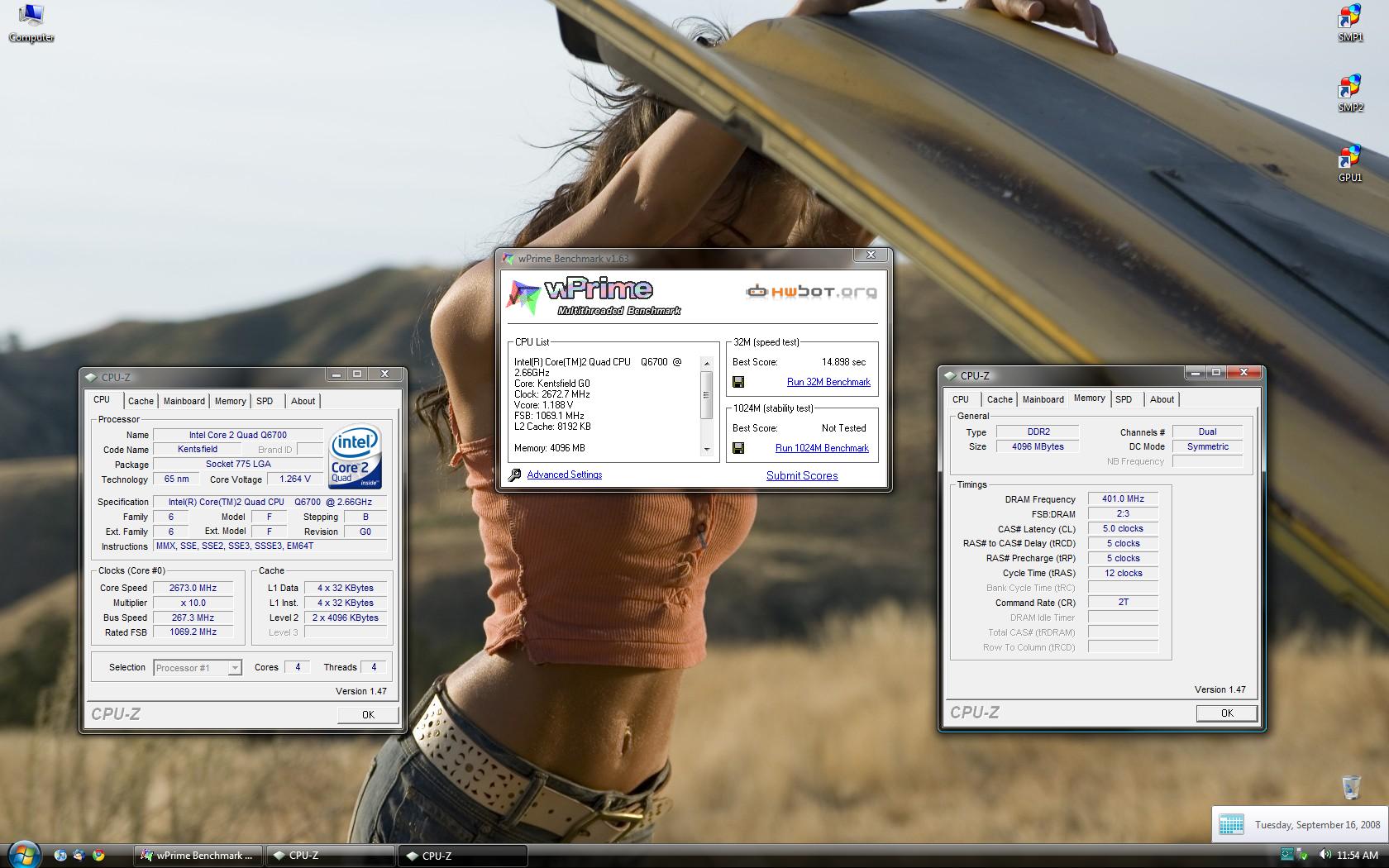Open the Advanced Settings link in wPrime

pyautogui.click(x=565, y=475)
